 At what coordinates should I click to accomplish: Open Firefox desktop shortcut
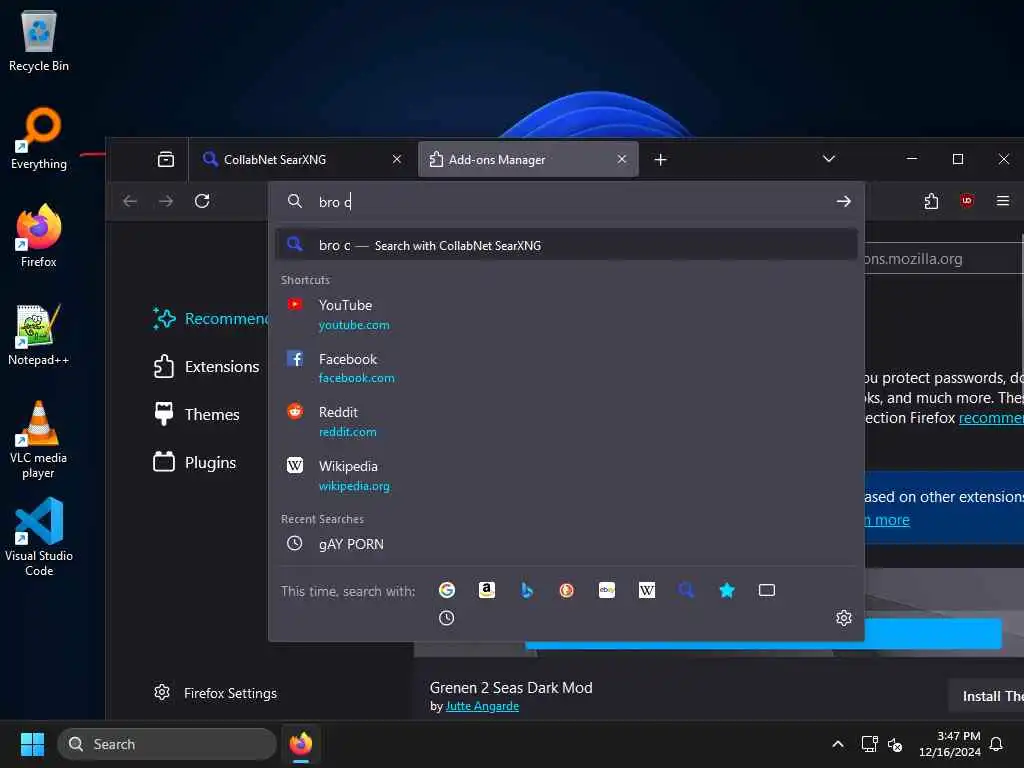[39, 236]
